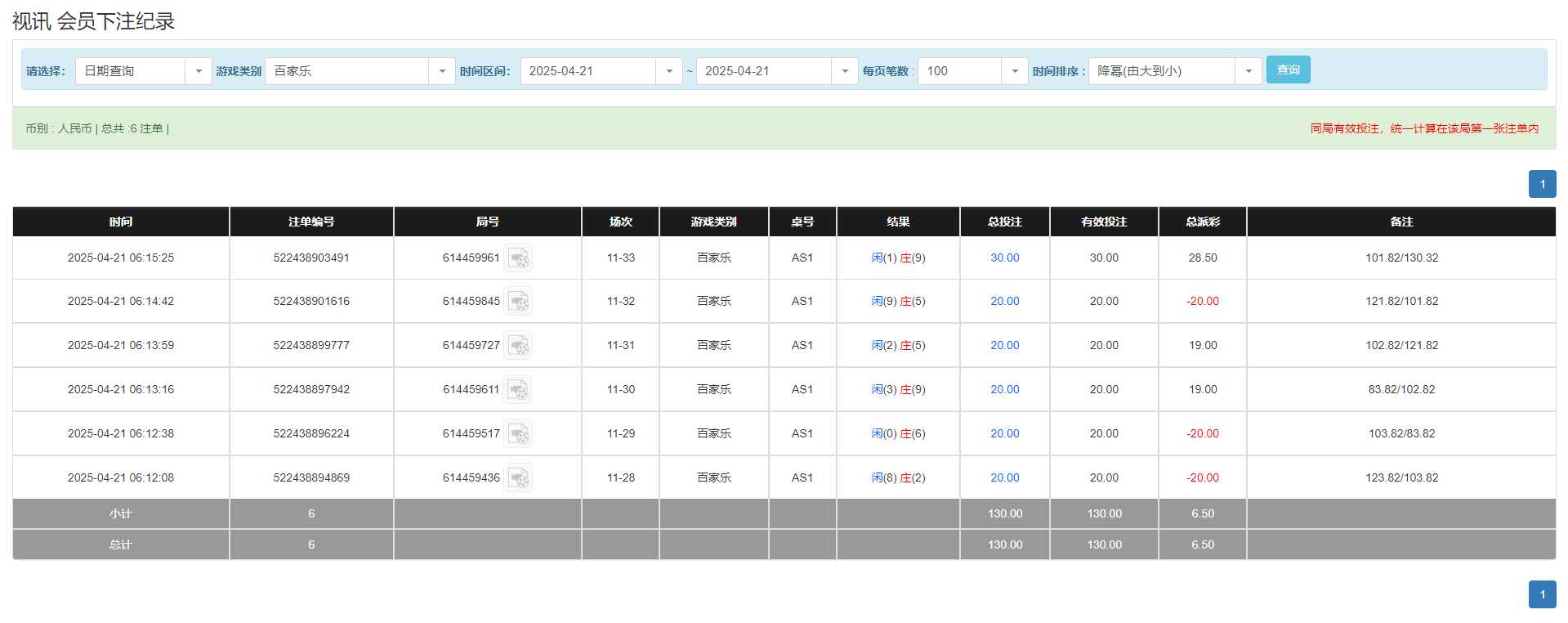Open video replay icon for round 614459845
Image resolution: width=1568 pixels, height=623 pixels.
coord(518,302)
